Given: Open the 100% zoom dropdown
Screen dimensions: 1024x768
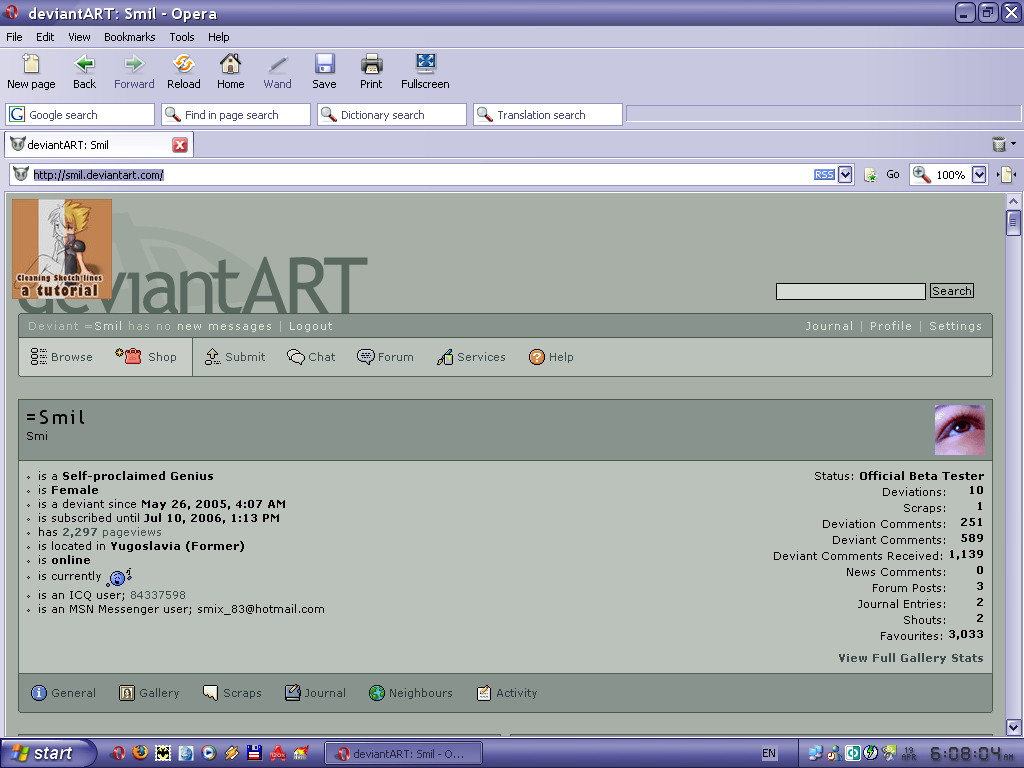Looking at the screenshot, I should pos(978,174).
